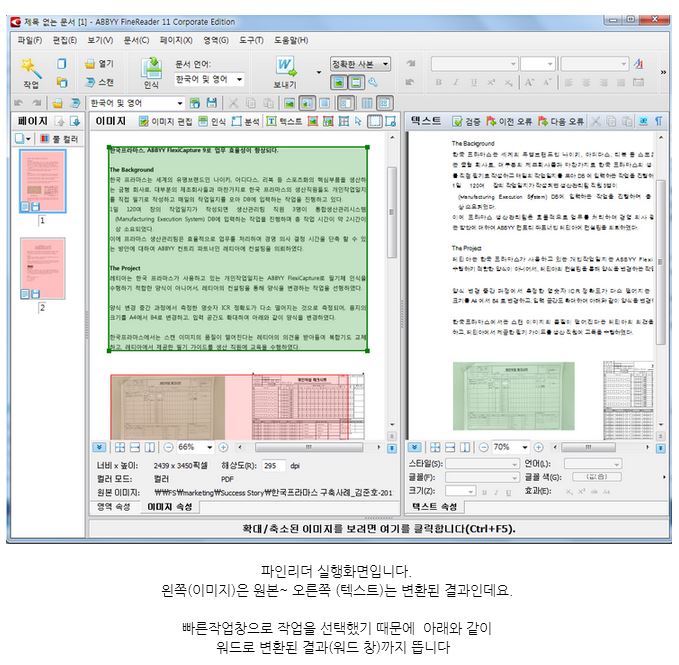Select page 2 thumbnail
Screen dimensions: 679x665
(x=42, y=268)
